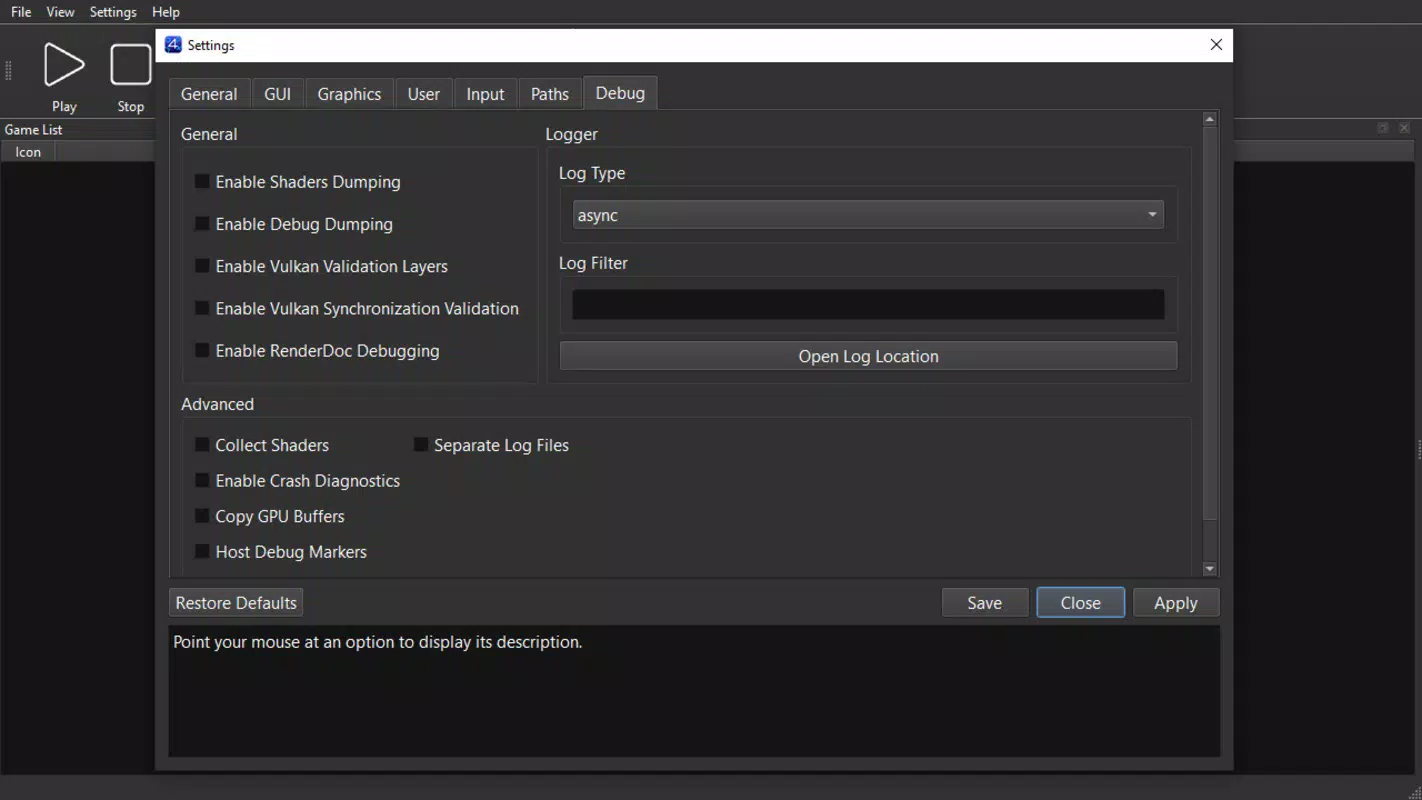Viewport: 1422px width, 800px height.
Task: Check Copy GPU Buffers
Action: (202, 516)
